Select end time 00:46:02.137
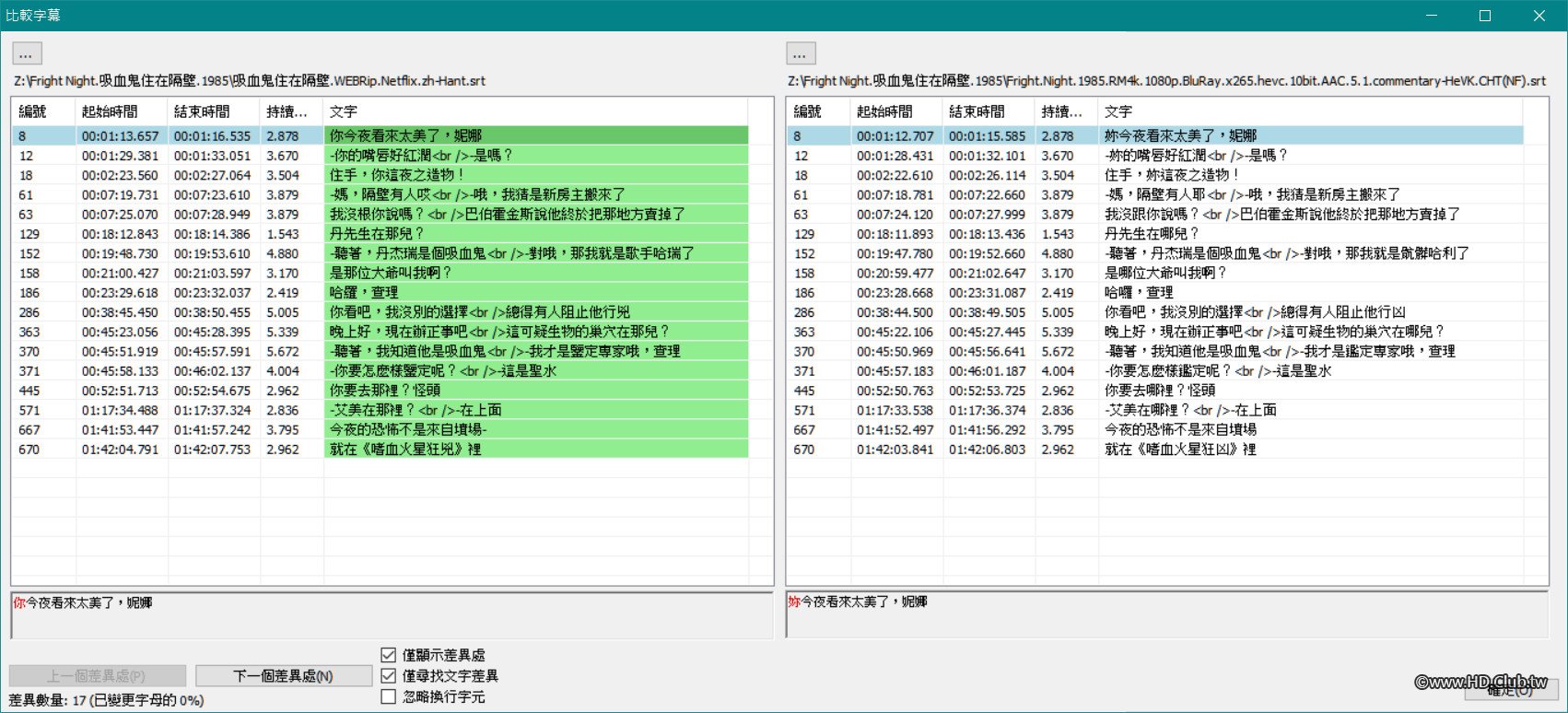The width and height of the screenshot is (1568, 713). click(212, 371)
